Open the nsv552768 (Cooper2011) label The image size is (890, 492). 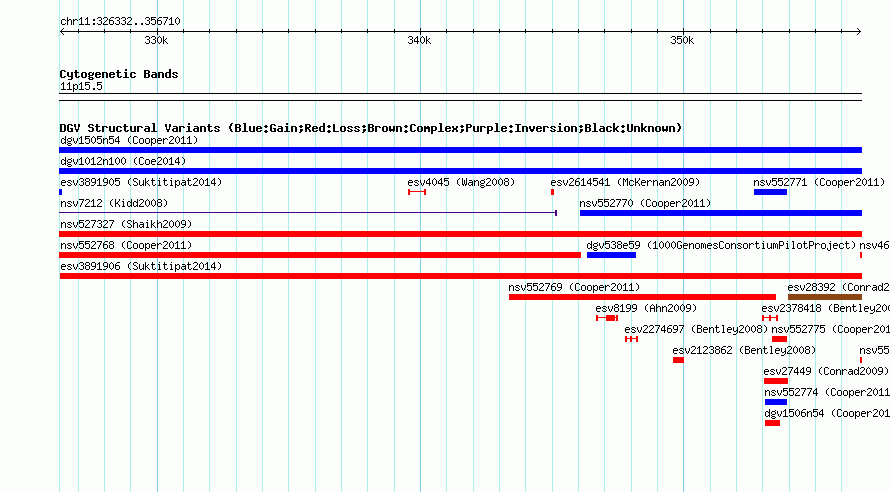point(126,245)
